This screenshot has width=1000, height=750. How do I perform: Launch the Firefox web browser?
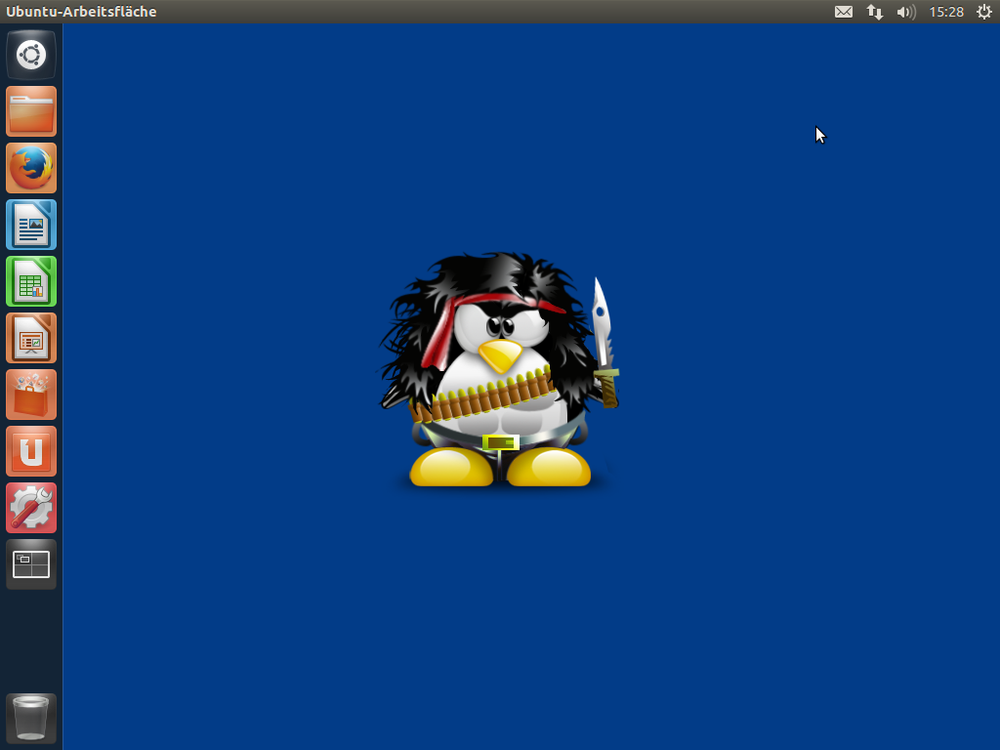(31, 168)
